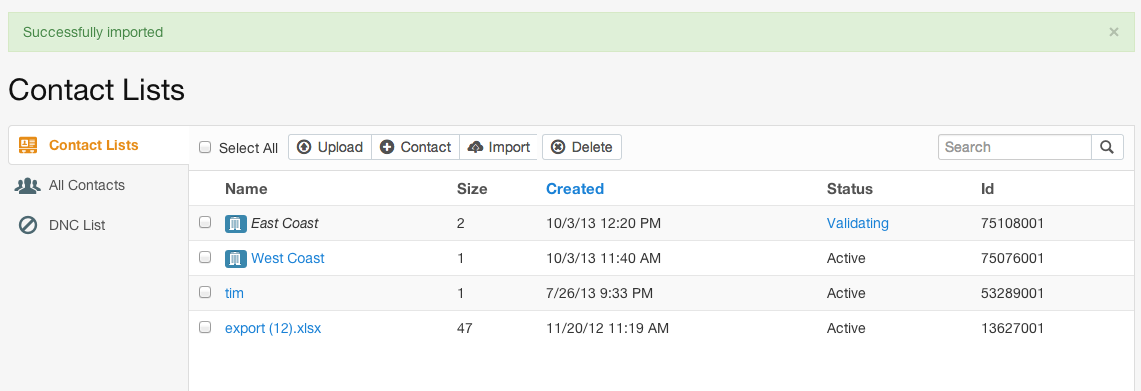Click the All Contacts people icon
The height and width of the screenshot is (391, 1141).
pyautogui.click(x=28, y=186)
